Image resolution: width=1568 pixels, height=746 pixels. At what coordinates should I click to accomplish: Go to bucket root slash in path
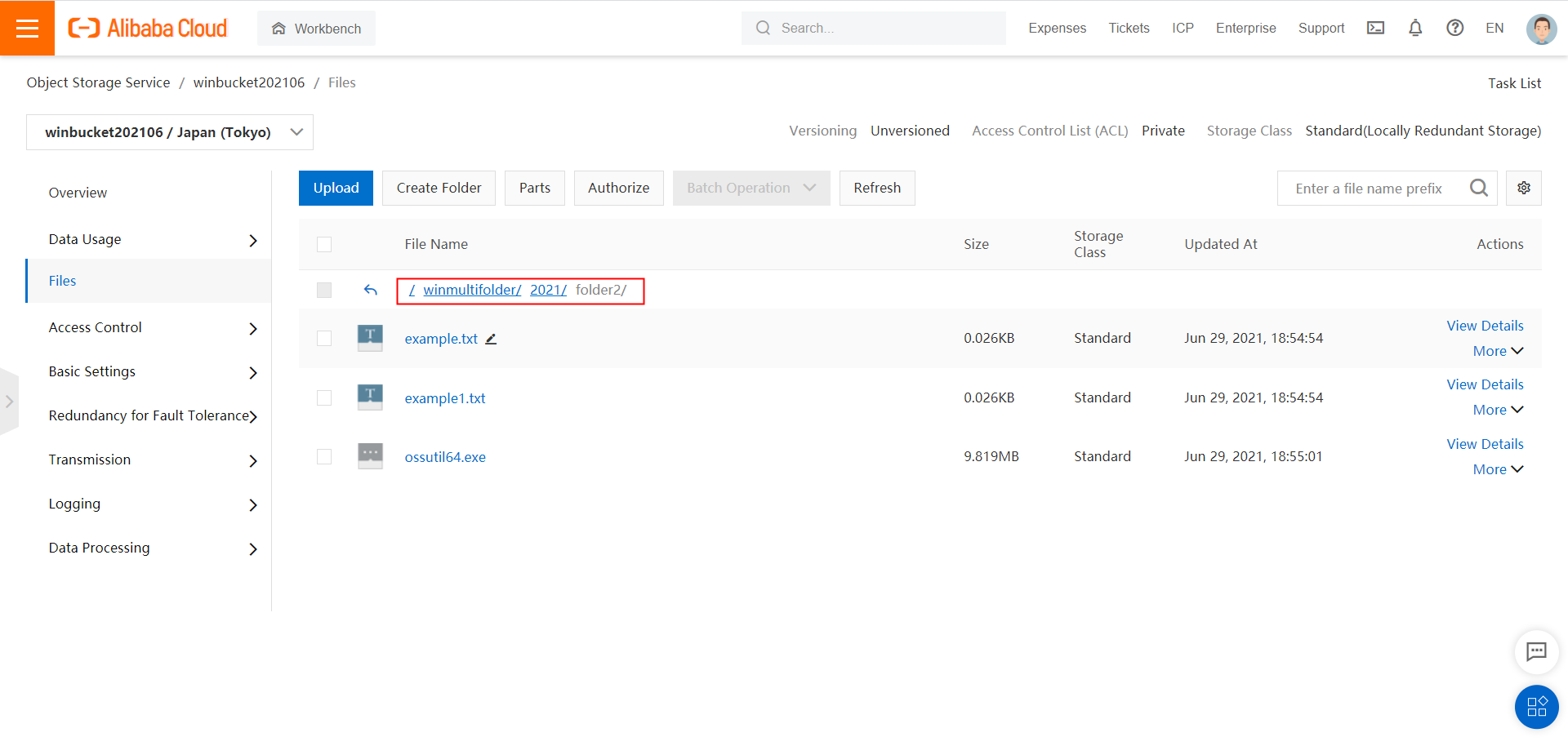point(412,290)
